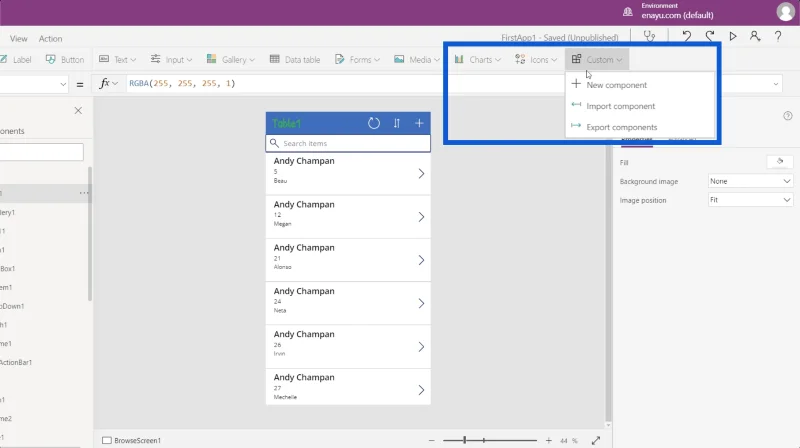Insert a Data table

[295, 60]
